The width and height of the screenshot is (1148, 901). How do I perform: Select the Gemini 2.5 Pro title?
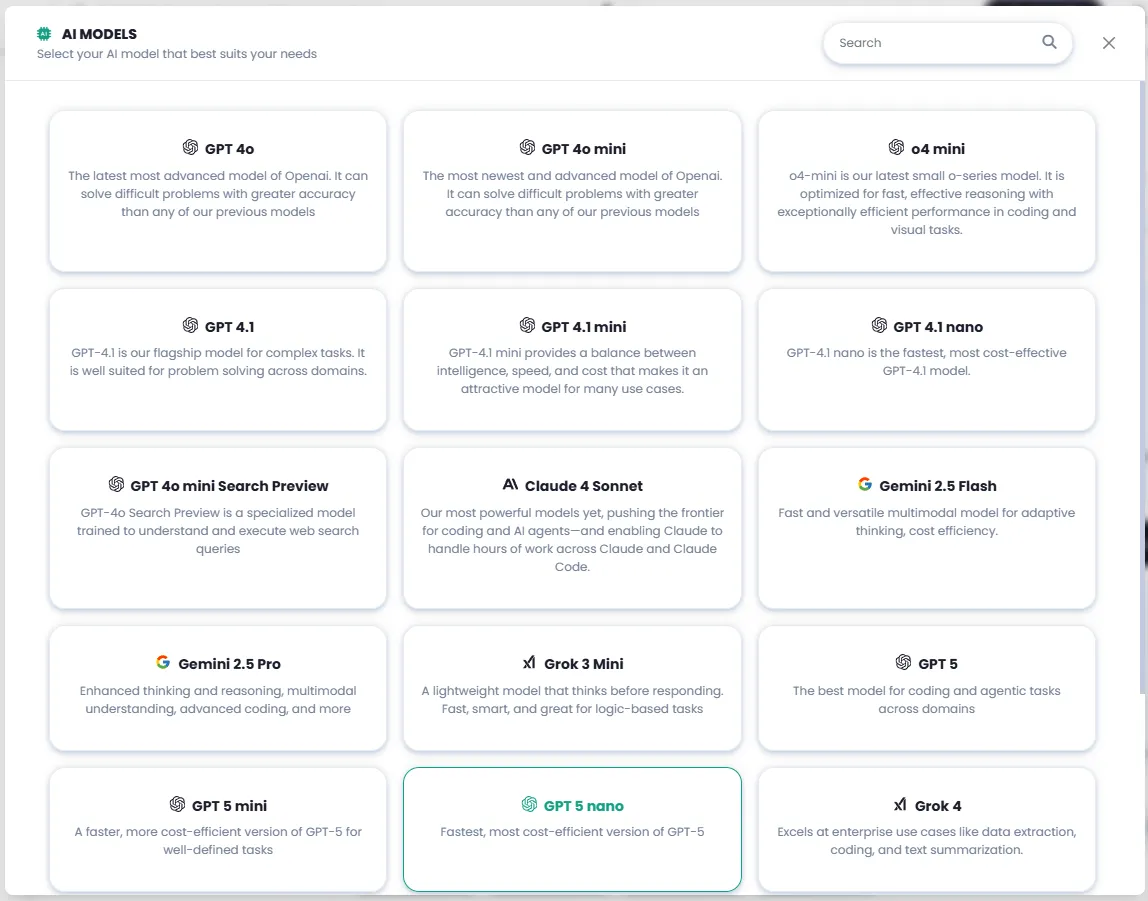(229, 664)
